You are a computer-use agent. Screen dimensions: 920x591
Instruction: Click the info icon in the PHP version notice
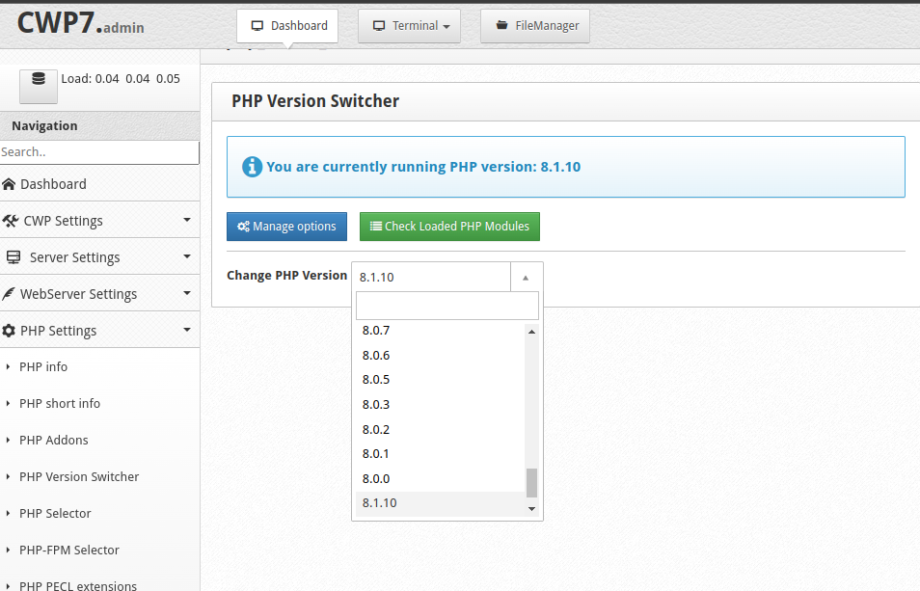(252, 166)
